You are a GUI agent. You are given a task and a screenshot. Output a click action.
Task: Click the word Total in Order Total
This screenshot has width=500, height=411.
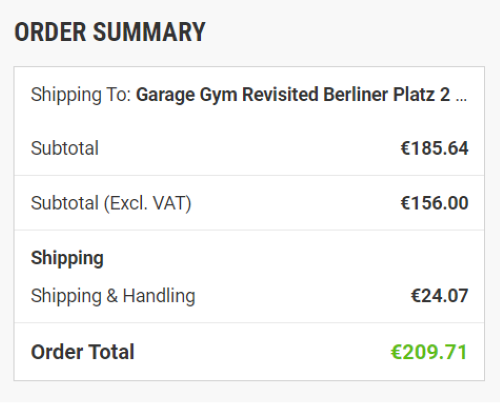[111, 352]
